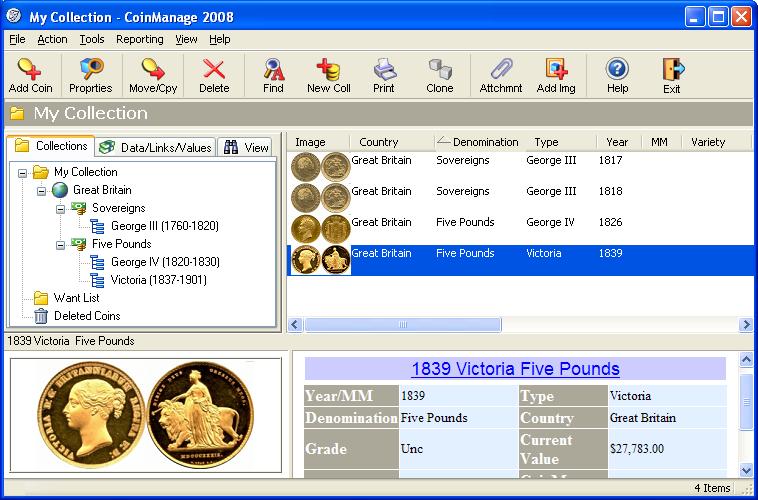Click the list scroll left arrow
The height and width of the screenshot is (500, 758).
[x=295, y=324]
